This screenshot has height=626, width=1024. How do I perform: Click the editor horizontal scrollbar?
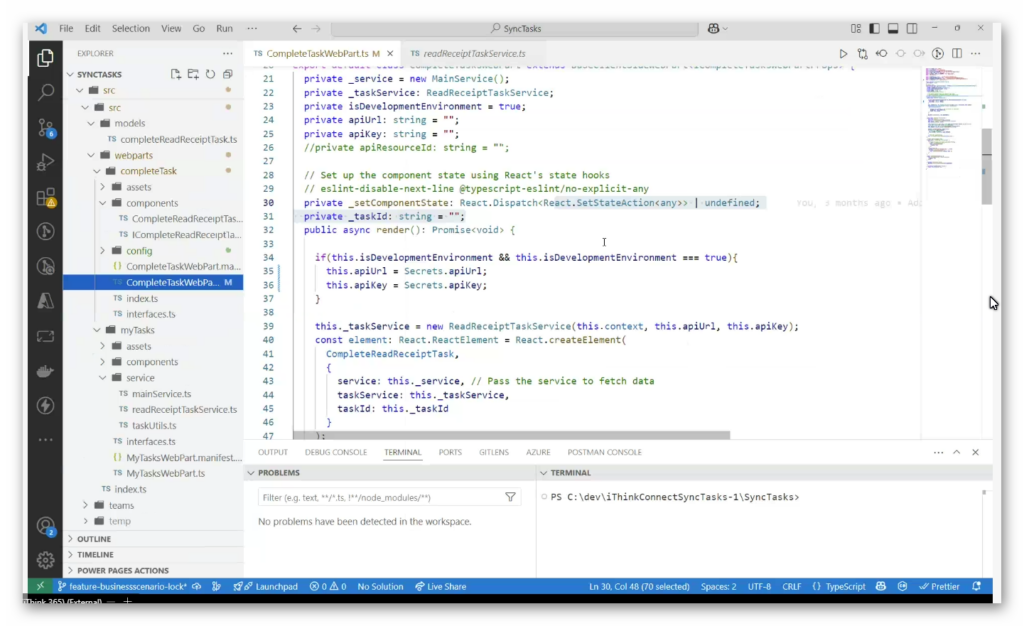point(511,435)
